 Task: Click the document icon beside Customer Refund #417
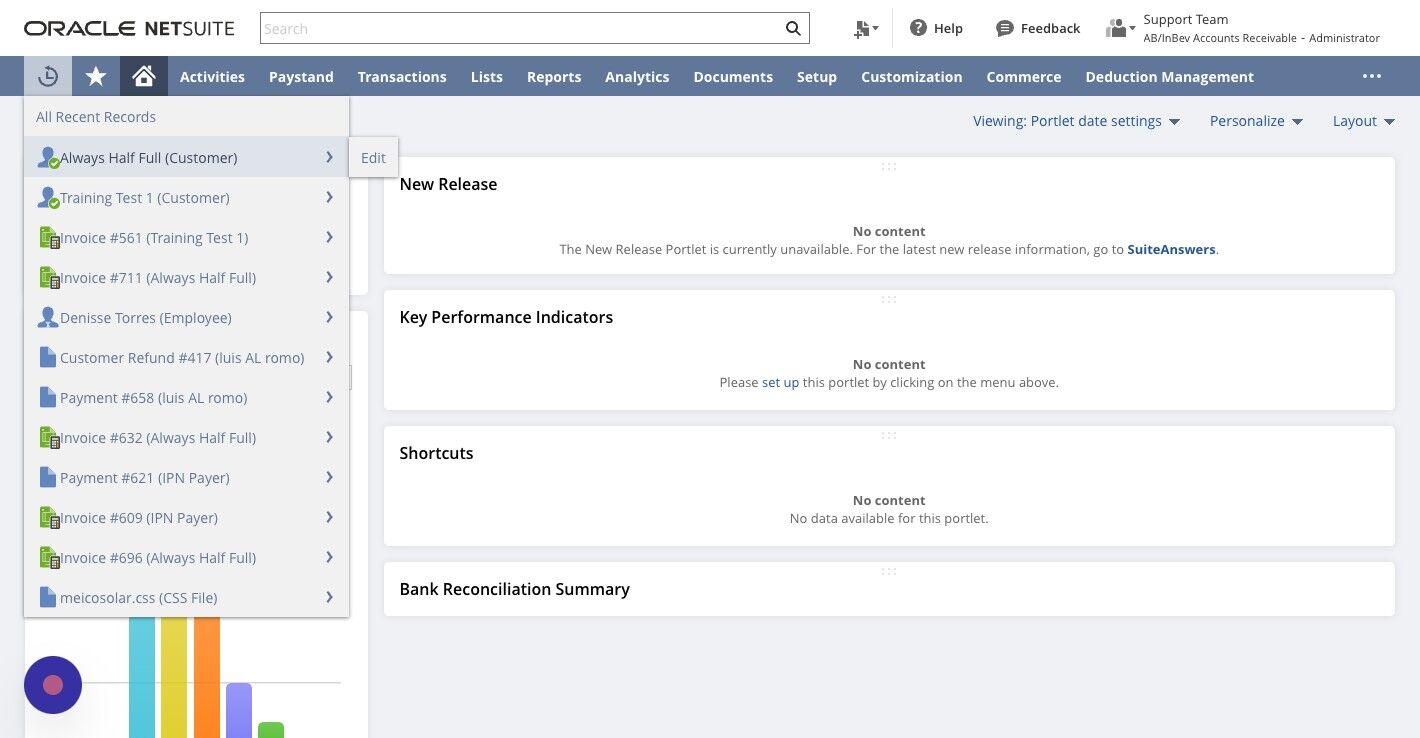tap(47, 357)
